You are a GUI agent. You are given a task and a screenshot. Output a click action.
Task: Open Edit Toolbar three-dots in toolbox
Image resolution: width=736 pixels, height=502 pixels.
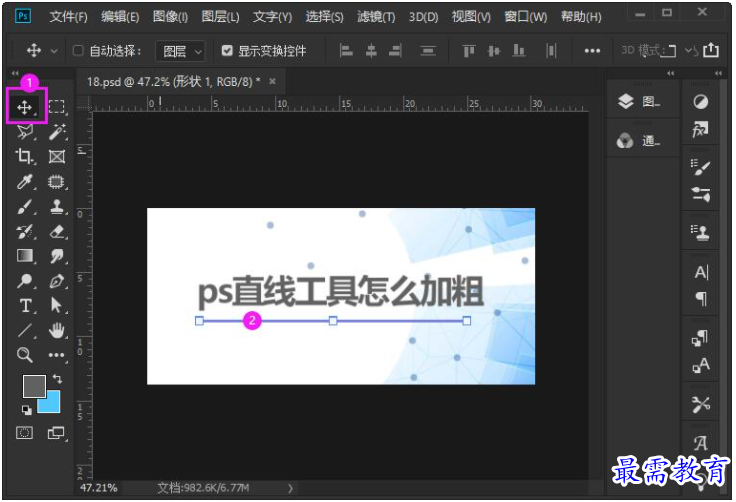57,355
